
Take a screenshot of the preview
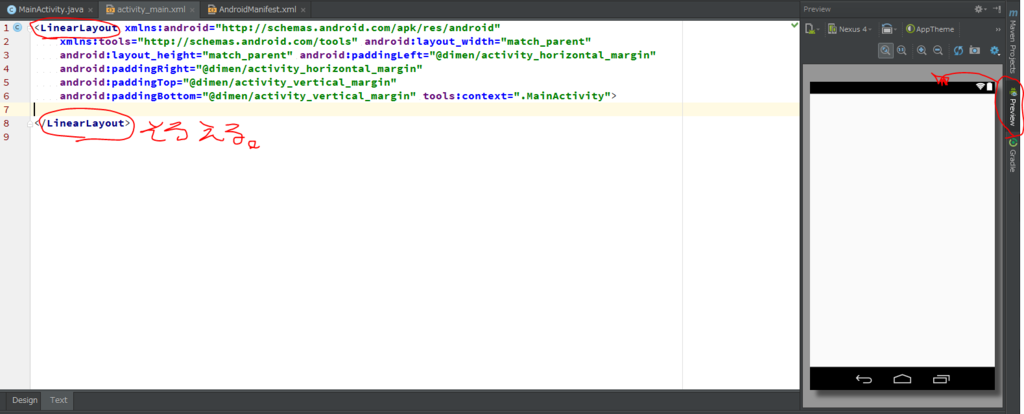click(x=974, y=50)
